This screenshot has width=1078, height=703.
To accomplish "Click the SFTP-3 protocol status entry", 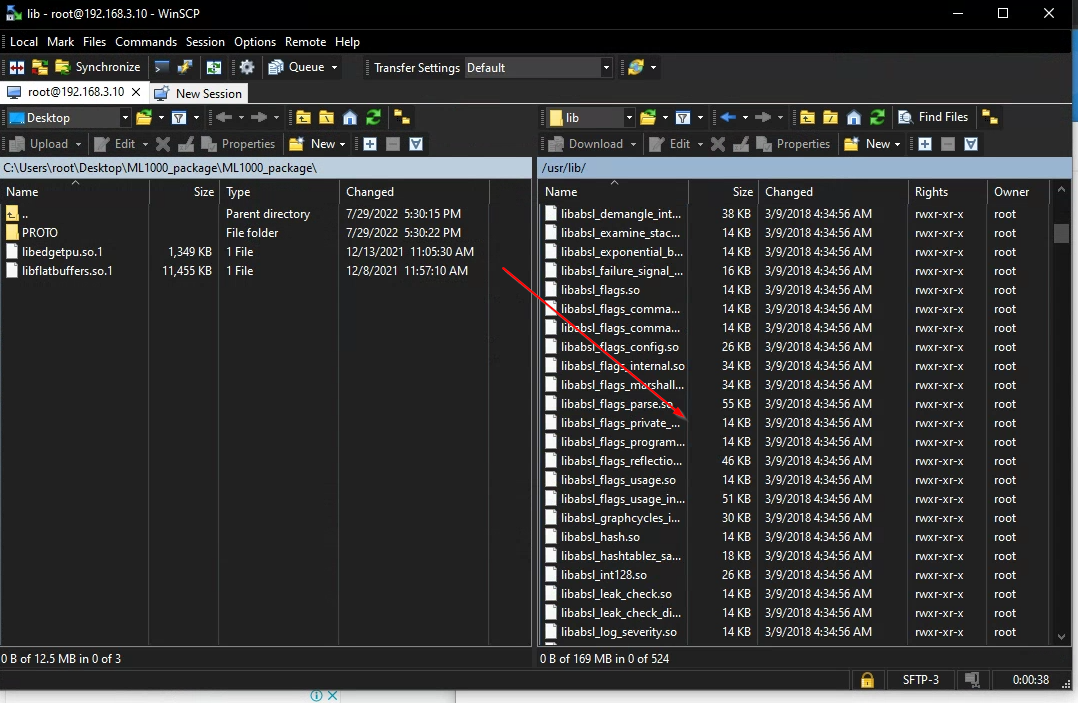I will 921,680.
